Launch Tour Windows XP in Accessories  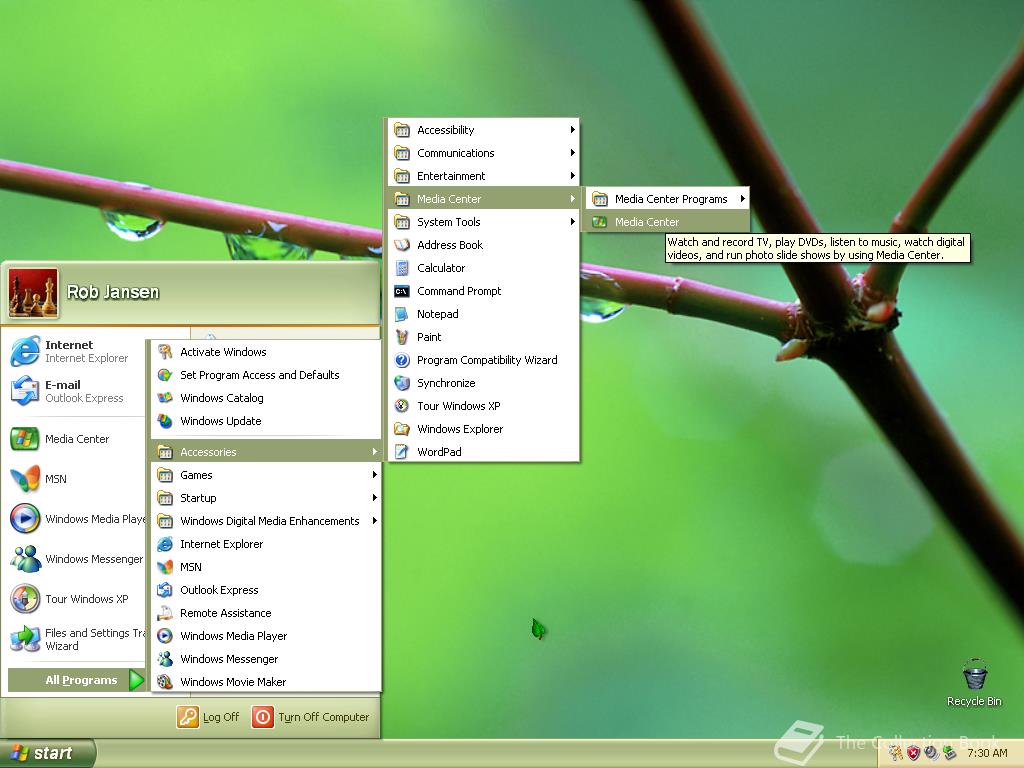483,406
